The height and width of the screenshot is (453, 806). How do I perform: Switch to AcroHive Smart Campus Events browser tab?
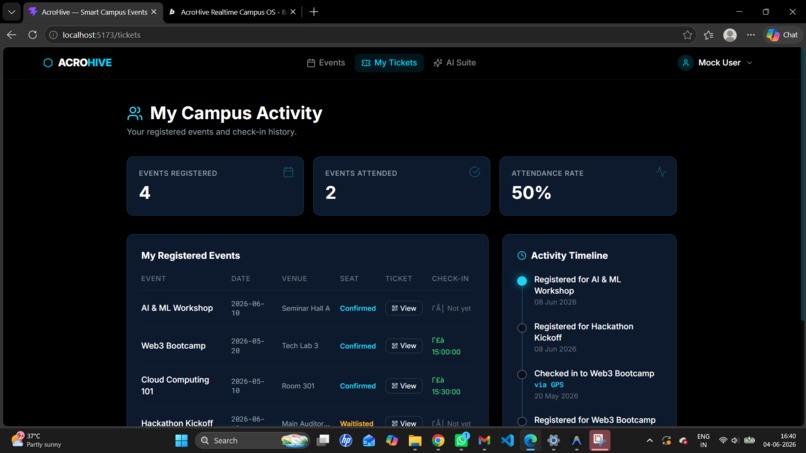click(93, 12)
